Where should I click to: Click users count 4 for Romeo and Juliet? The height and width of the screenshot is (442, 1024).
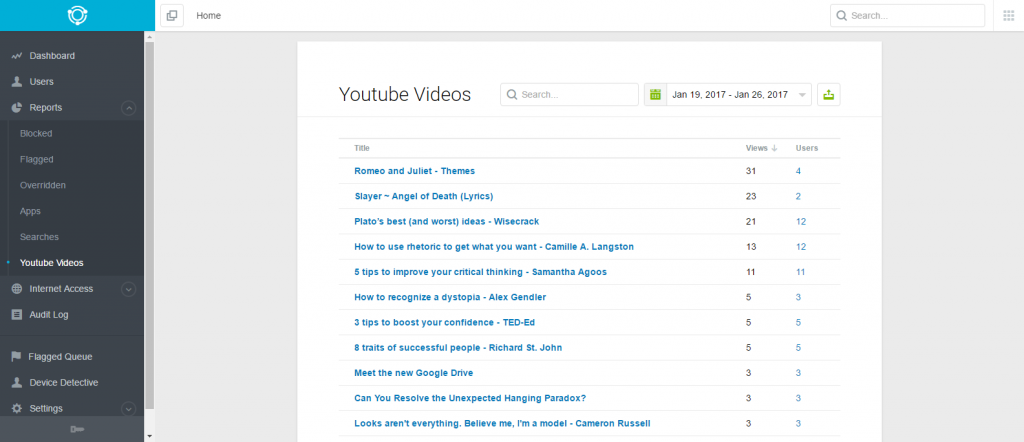798,171
